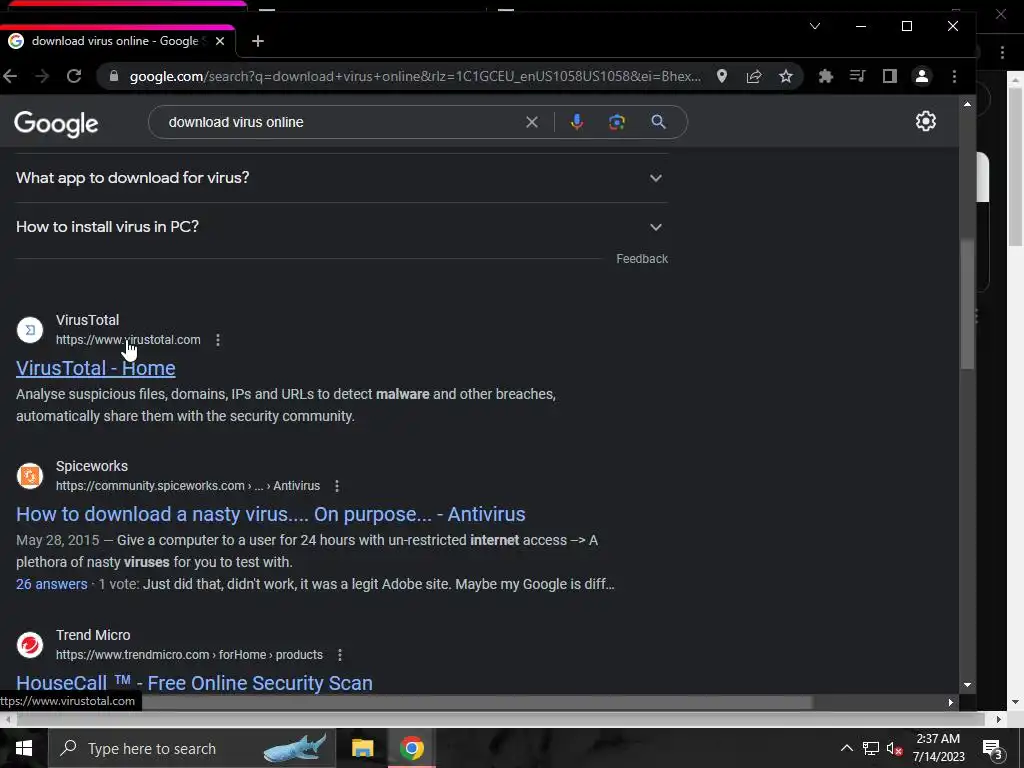Click the Spiceworks site favicon

[x=29, y=476]
